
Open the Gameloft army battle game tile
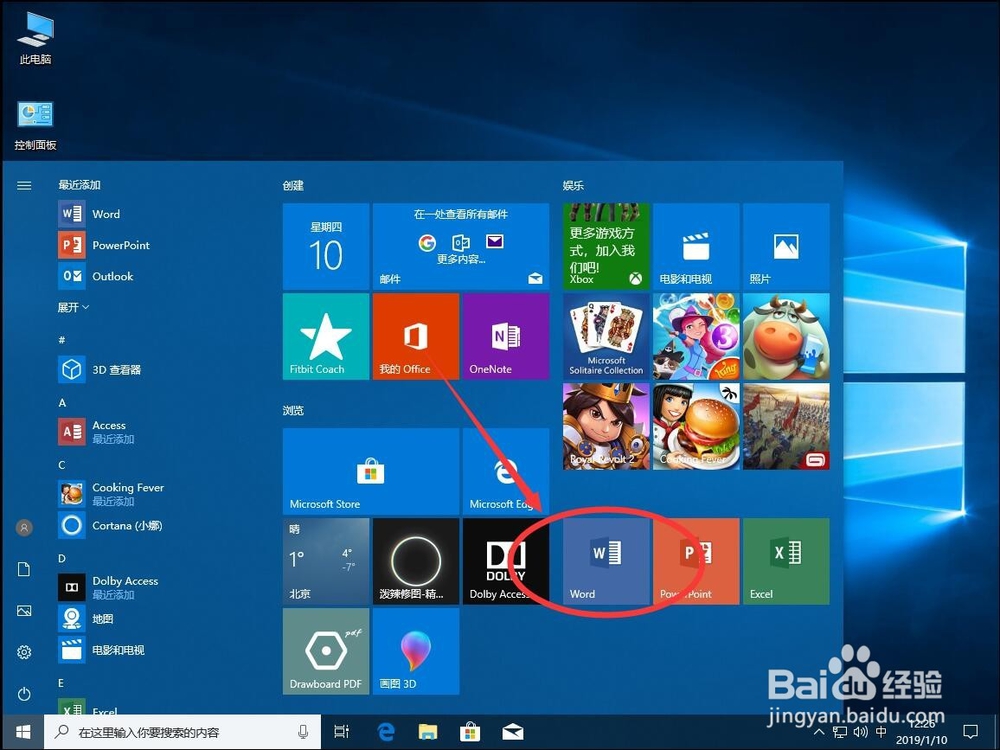[x=786, y=427]
